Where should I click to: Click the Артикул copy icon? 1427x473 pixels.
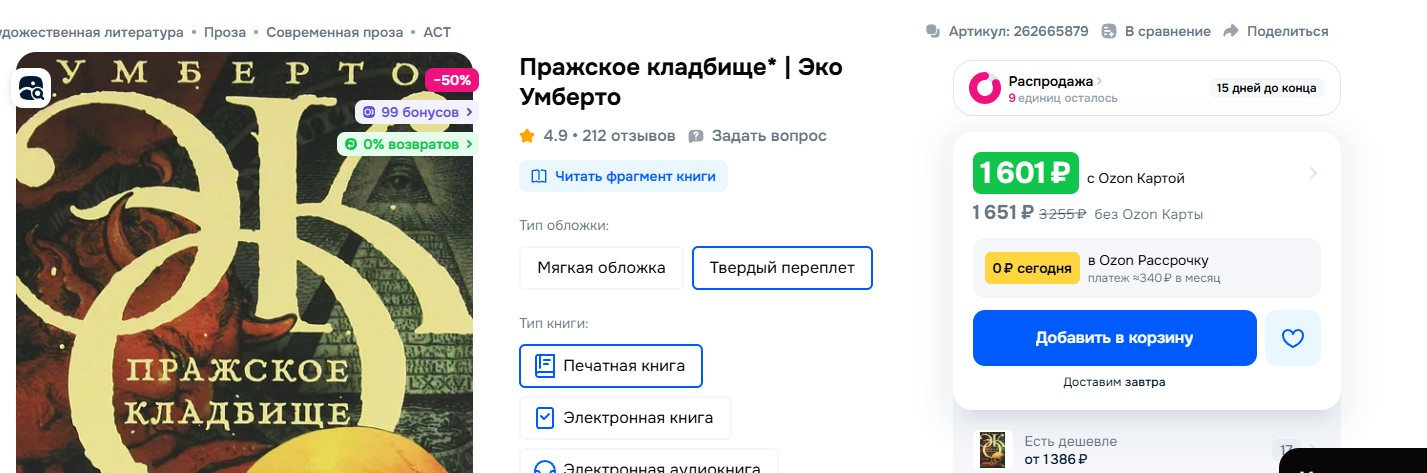click(933, 31)
